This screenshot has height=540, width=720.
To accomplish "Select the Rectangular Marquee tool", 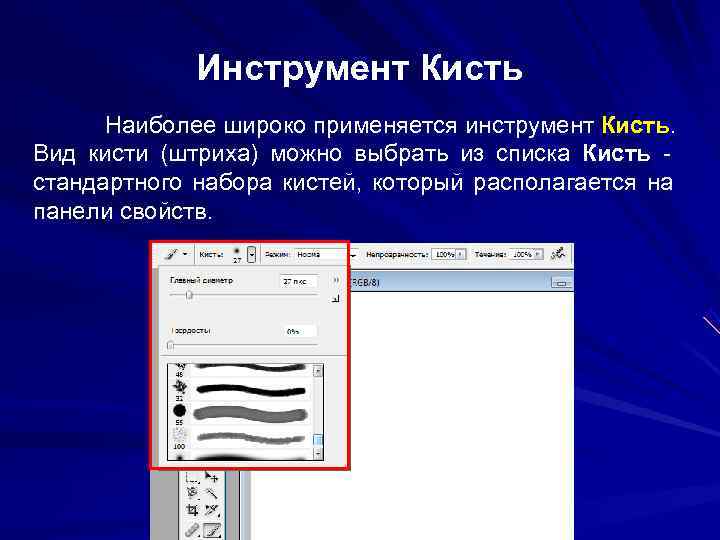I will click(x=193, y=479).
